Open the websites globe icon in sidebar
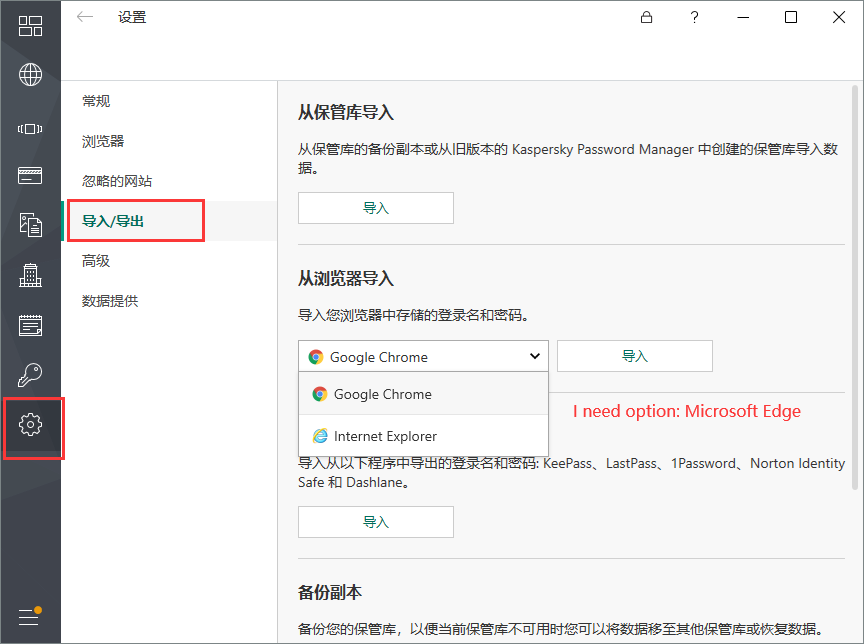 pos(30,75)
